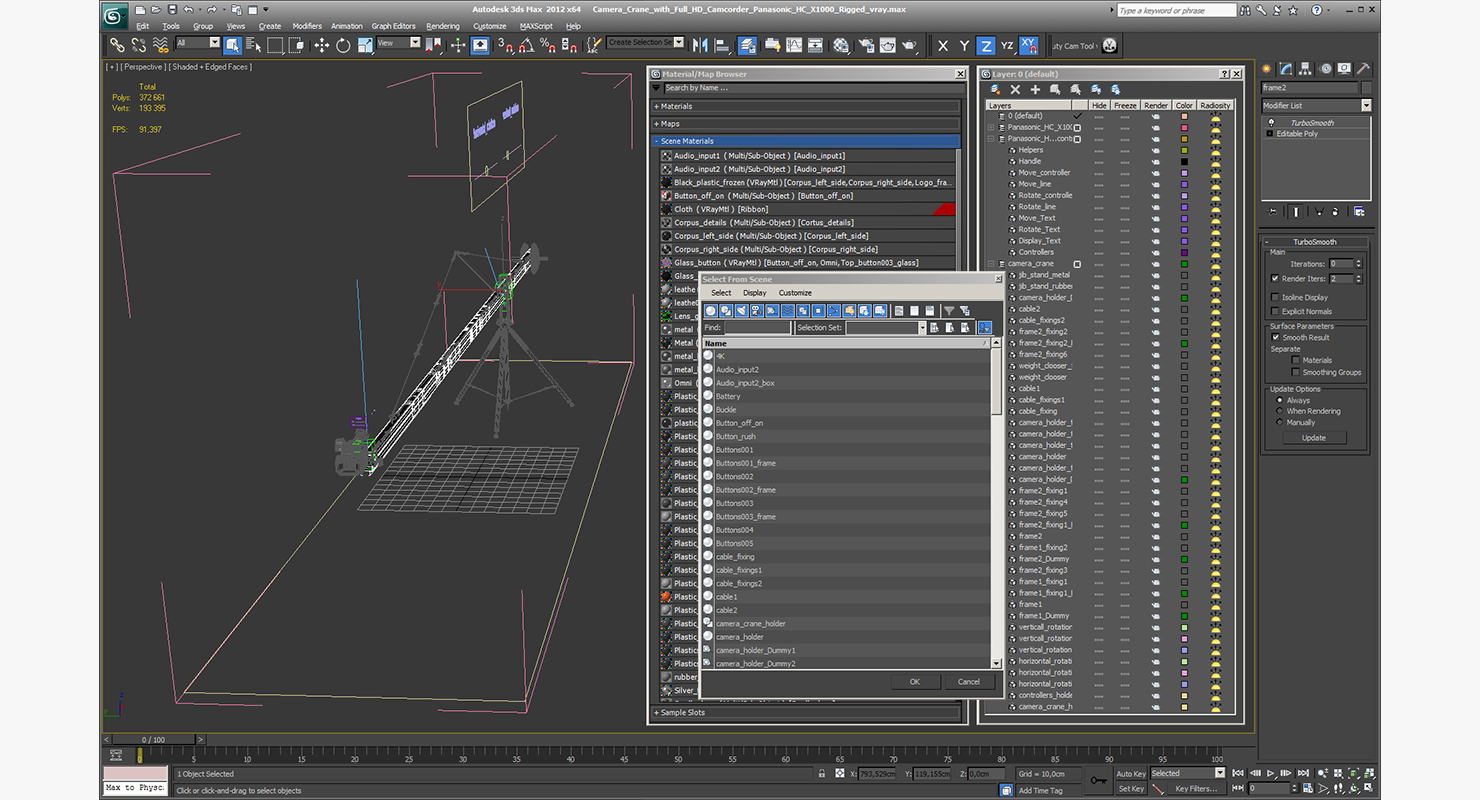Click Configure Modifier Sets icon
The width and height of the screenshot is (1480, 800).
(x=1359, y=211)
